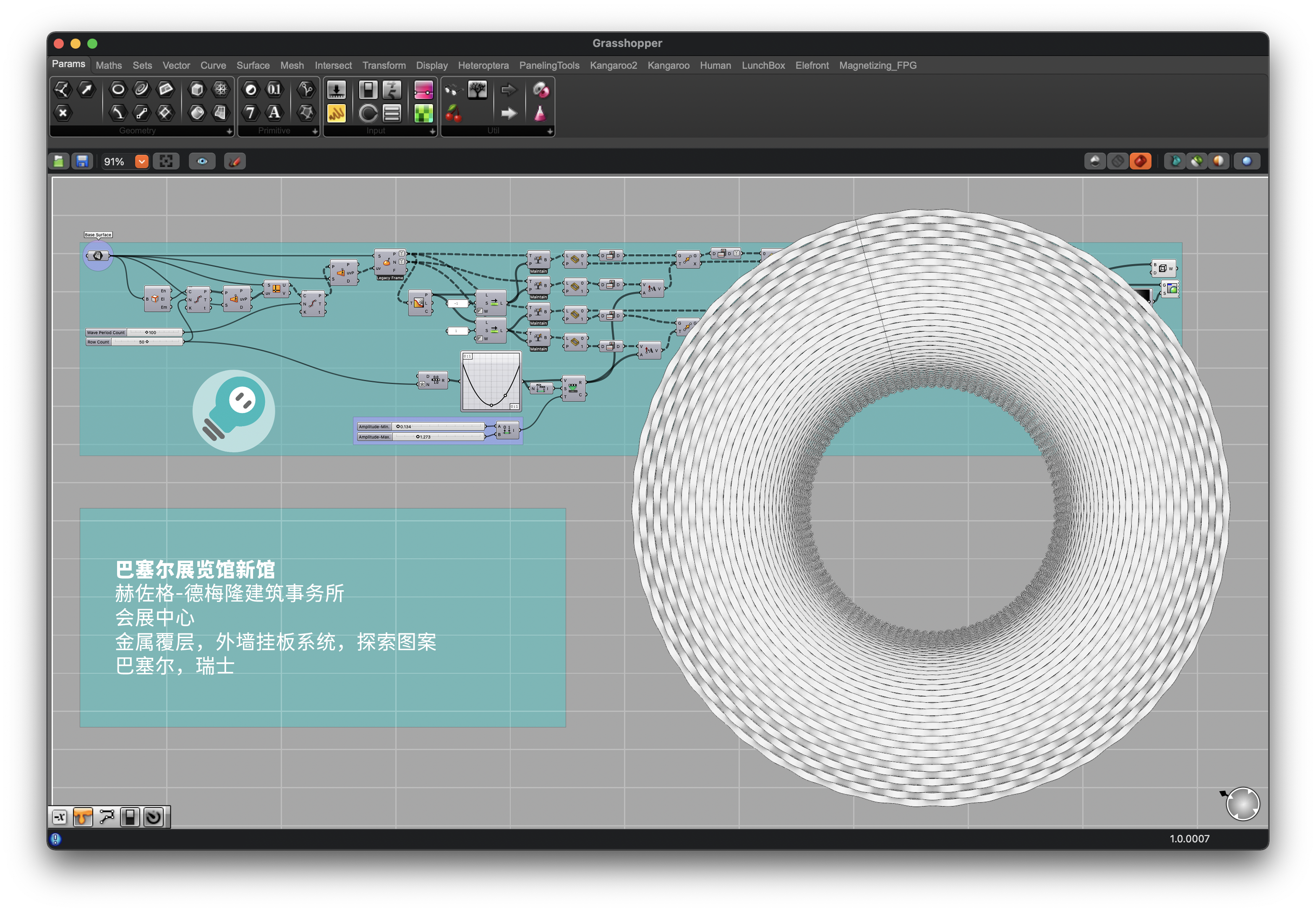Save the document with floppy icon
Screen dimensions: 1316x912
pyautogui.click(x=82, y=162)
